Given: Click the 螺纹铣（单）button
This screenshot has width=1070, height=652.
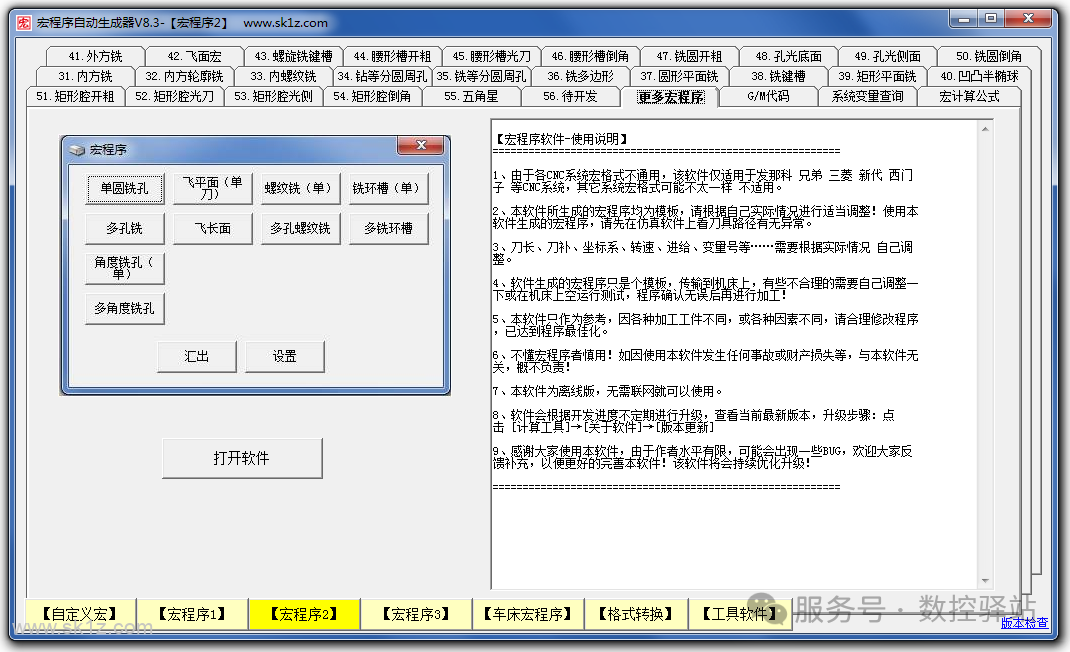Looking at the screenshot, I should click(x=301, y=188).
